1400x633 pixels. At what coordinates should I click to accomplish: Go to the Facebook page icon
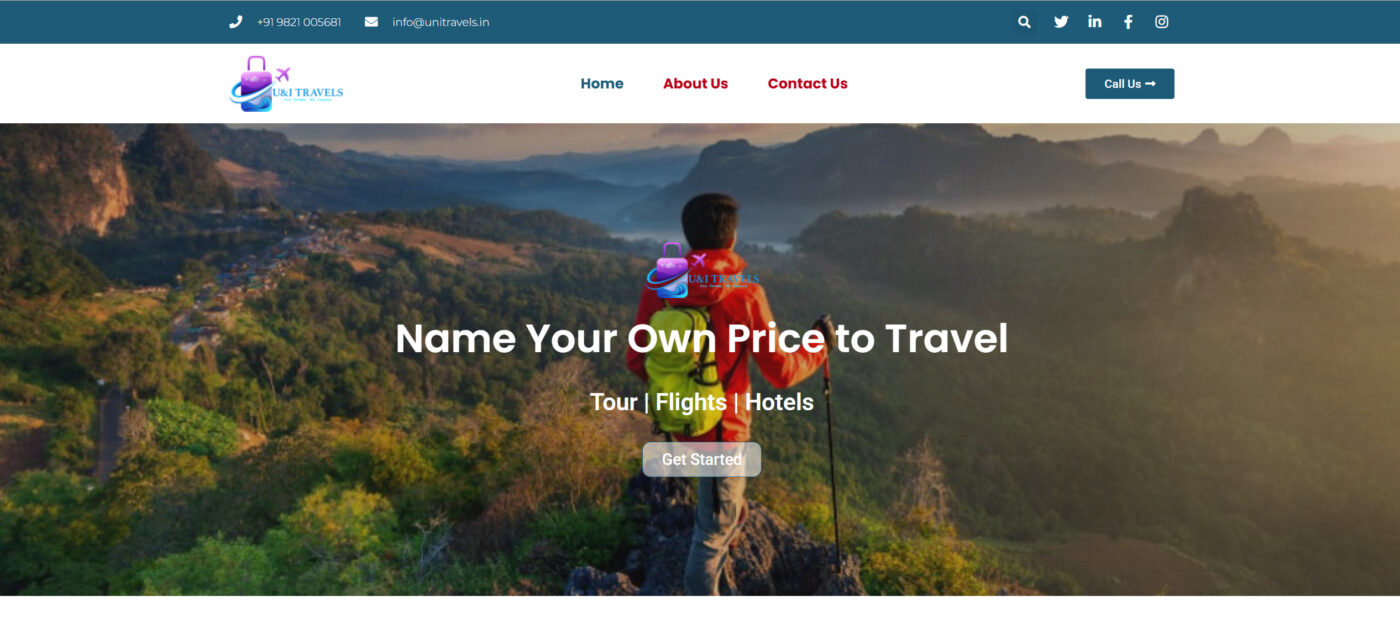coord(1128,22)
